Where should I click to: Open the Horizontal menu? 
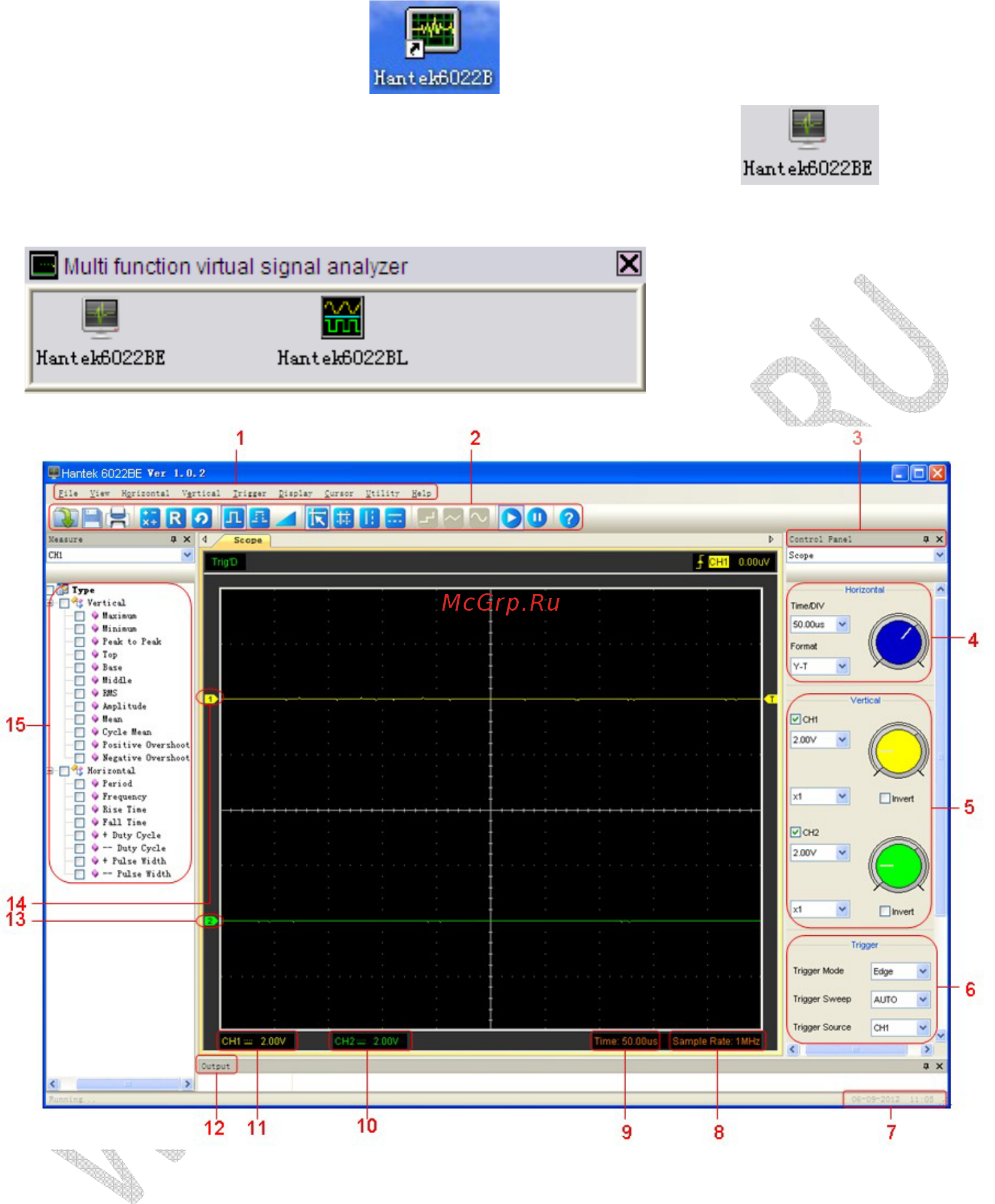click(x=145, y=493)
